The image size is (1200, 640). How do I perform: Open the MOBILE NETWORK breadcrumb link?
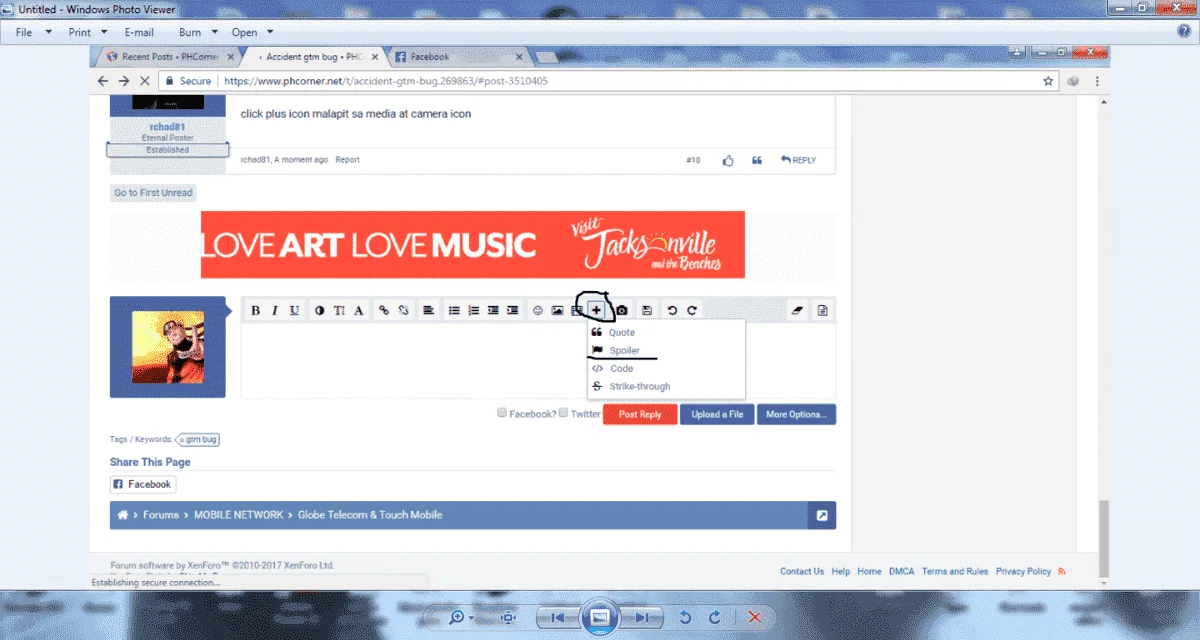click(240, 515)
